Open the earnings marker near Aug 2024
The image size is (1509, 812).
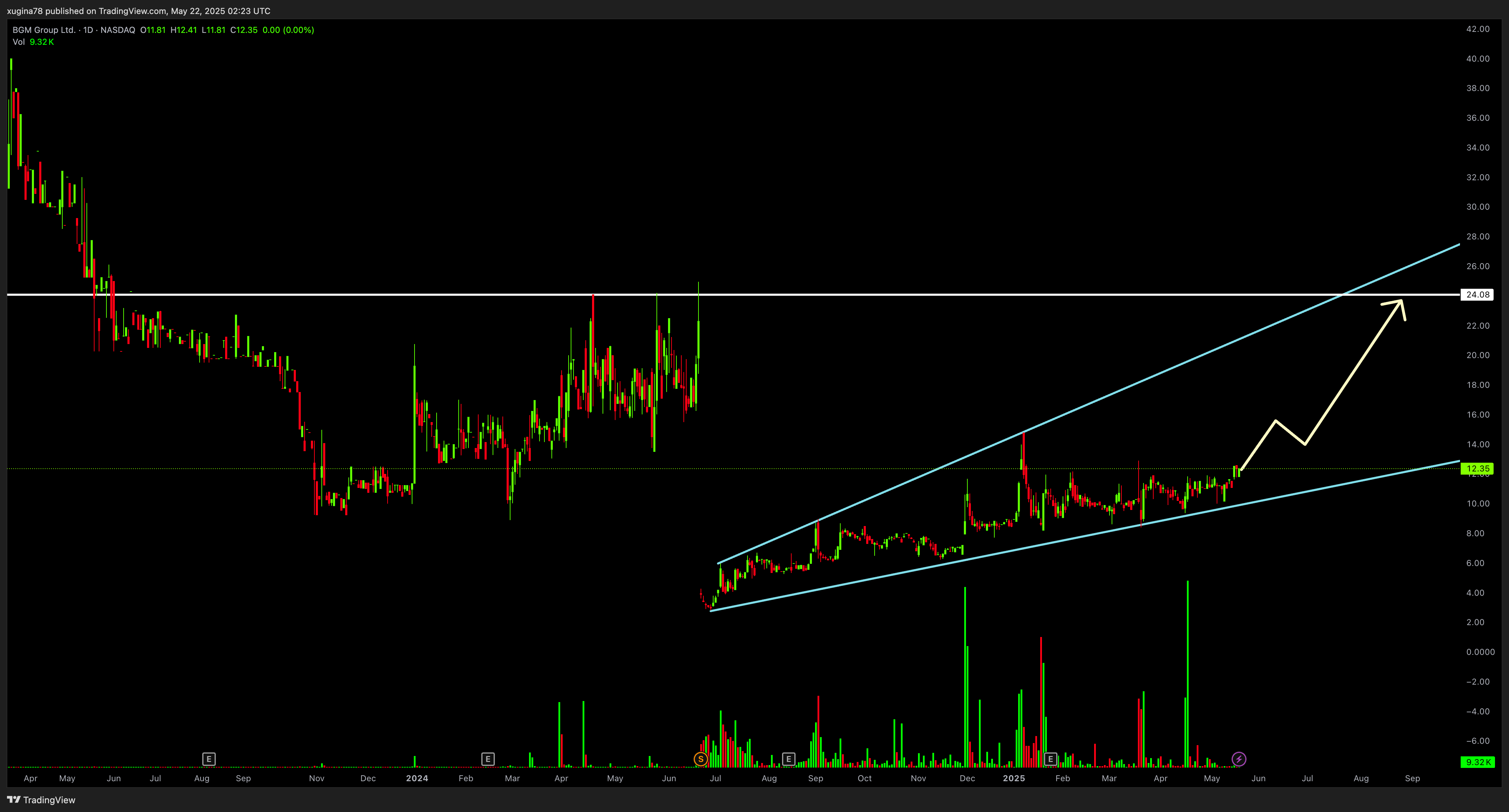788,759
